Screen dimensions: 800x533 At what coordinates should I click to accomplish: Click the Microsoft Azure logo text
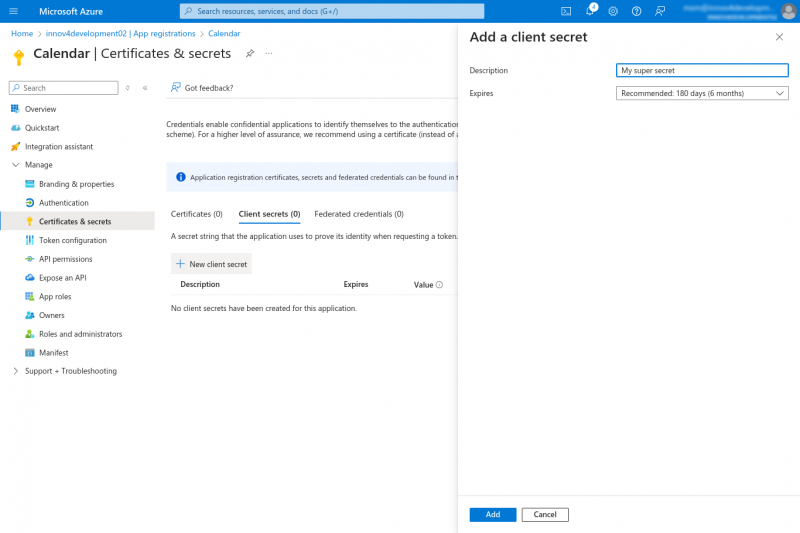pyautogui.click(x=71, y=11)
